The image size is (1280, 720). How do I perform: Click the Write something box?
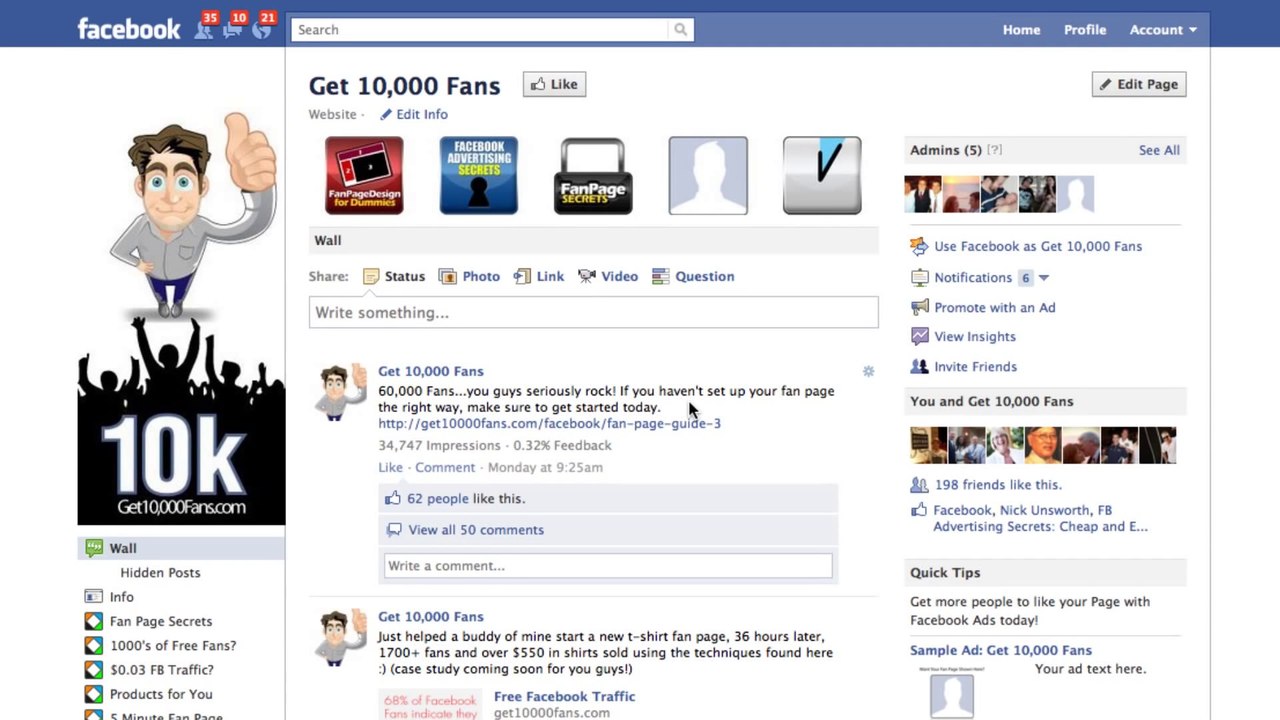tap(593, 312)
